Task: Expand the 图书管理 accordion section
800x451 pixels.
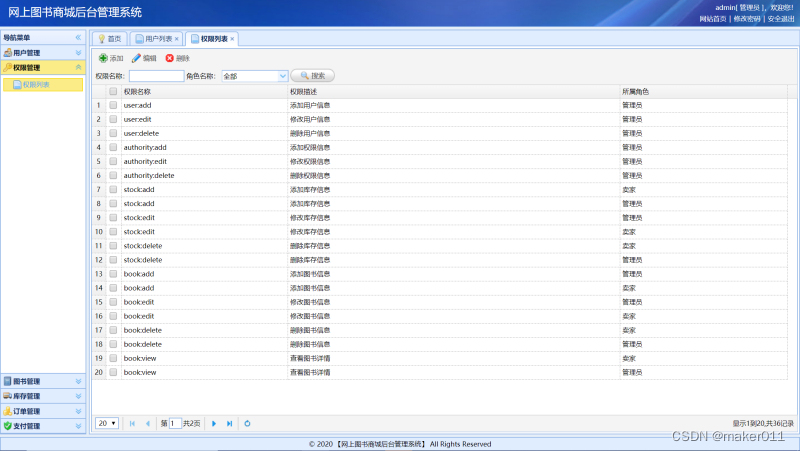Action: tap(78, 381)
